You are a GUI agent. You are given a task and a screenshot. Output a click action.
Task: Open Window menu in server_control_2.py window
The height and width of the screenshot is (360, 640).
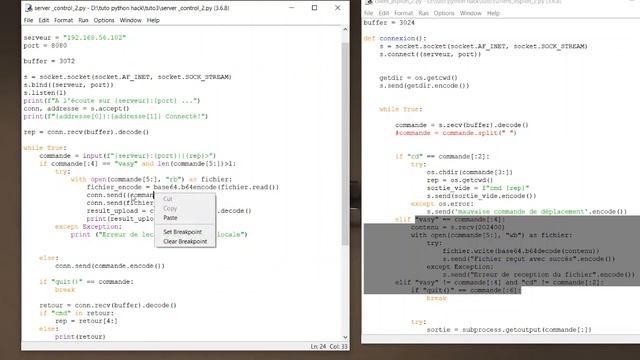point(130,20)
